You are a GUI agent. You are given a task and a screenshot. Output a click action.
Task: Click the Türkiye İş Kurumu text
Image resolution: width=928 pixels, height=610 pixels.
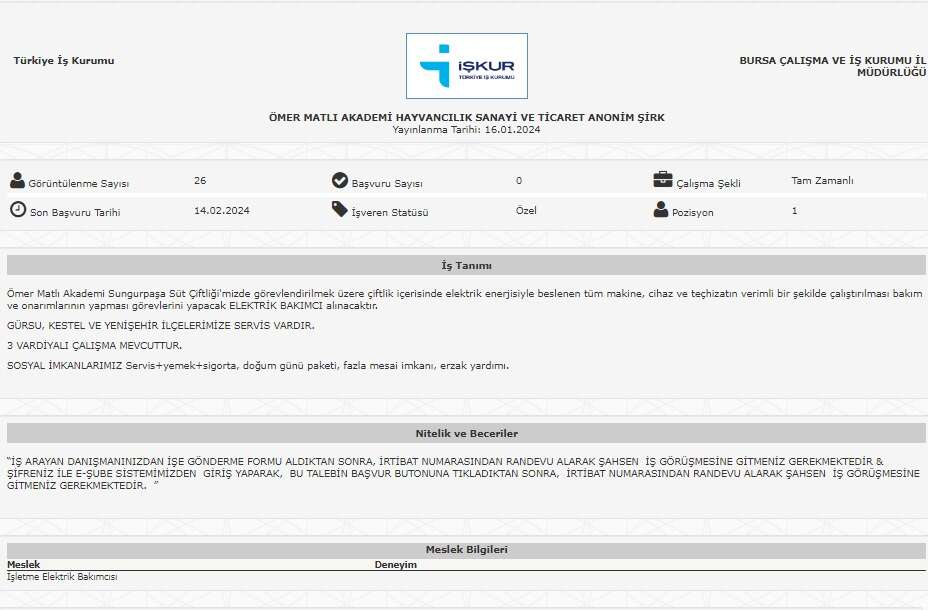(x=64, y=61)
